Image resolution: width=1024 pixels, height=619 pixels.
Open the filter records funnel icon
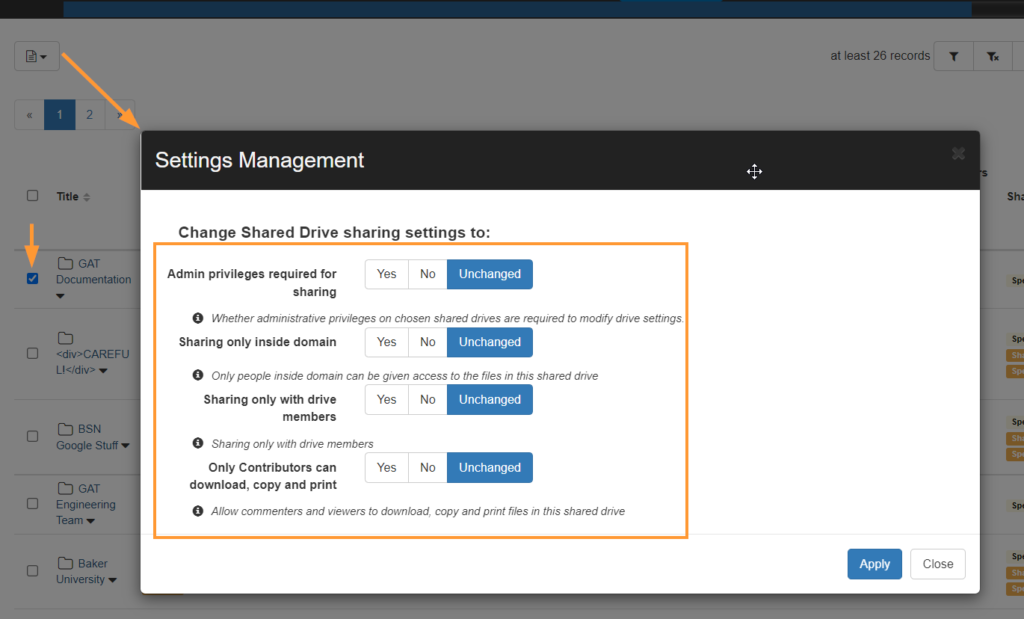pyautogui.click(x=952, y=56)
